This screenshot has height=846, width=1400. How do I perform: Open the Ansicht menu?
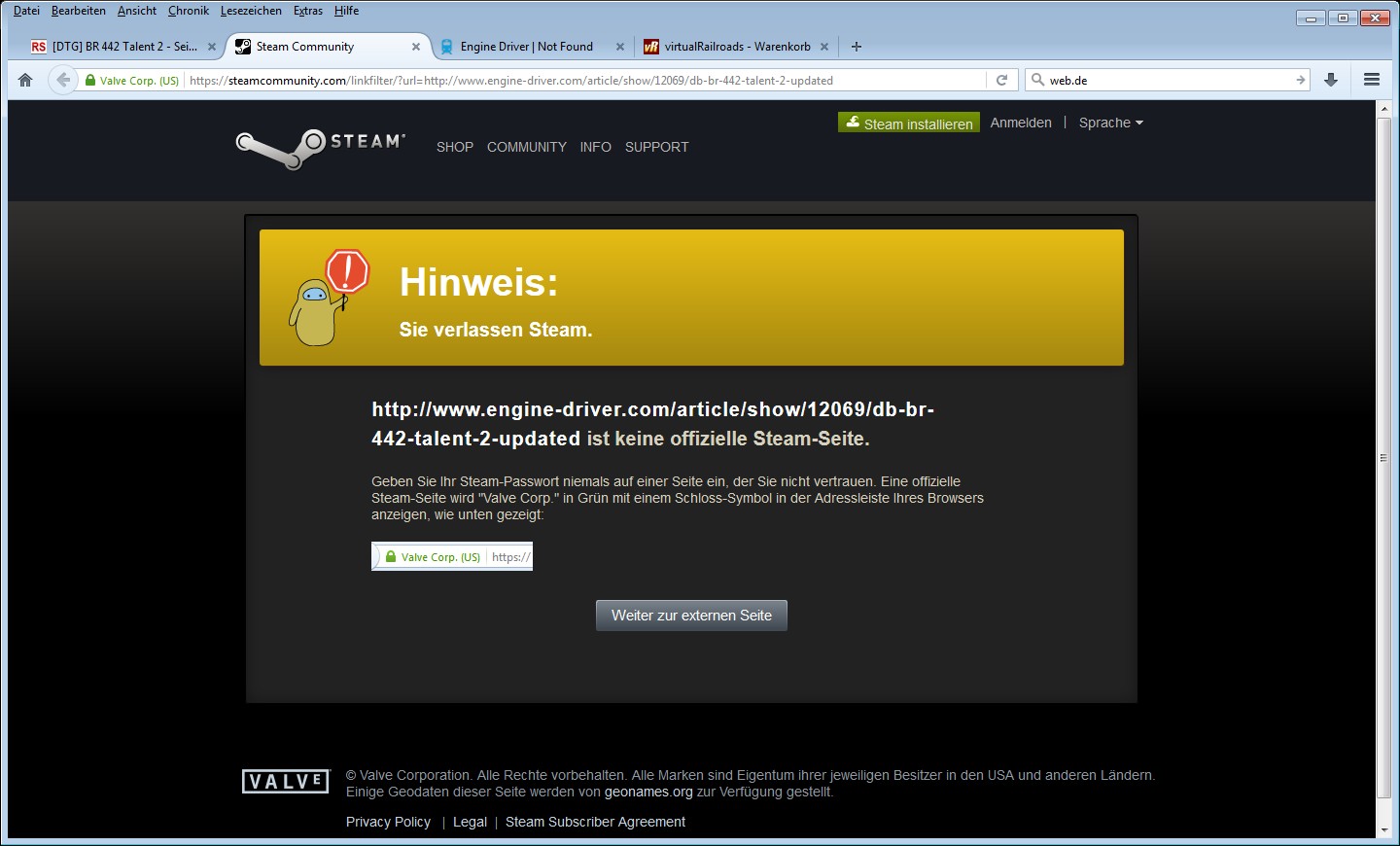pos(137,11)
